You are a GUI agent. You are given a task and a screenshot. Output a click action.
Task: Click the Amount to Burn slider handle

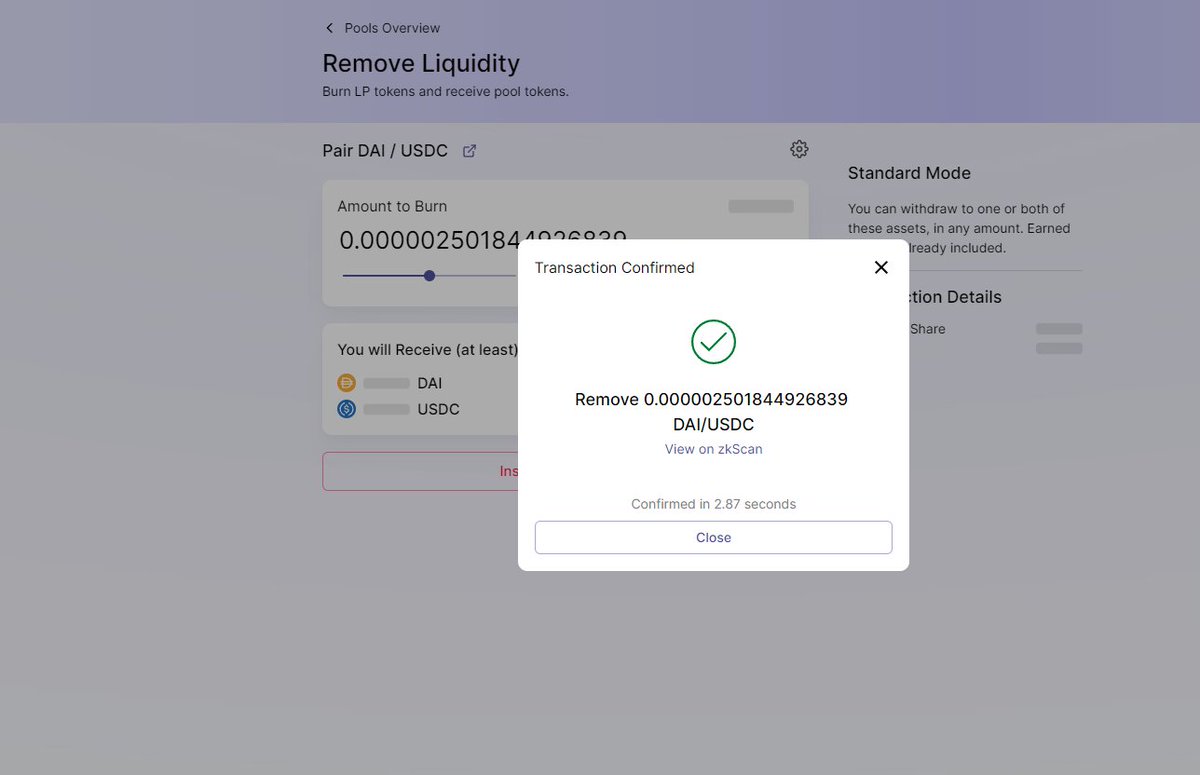pyautogui.click(x=429, y=276)
